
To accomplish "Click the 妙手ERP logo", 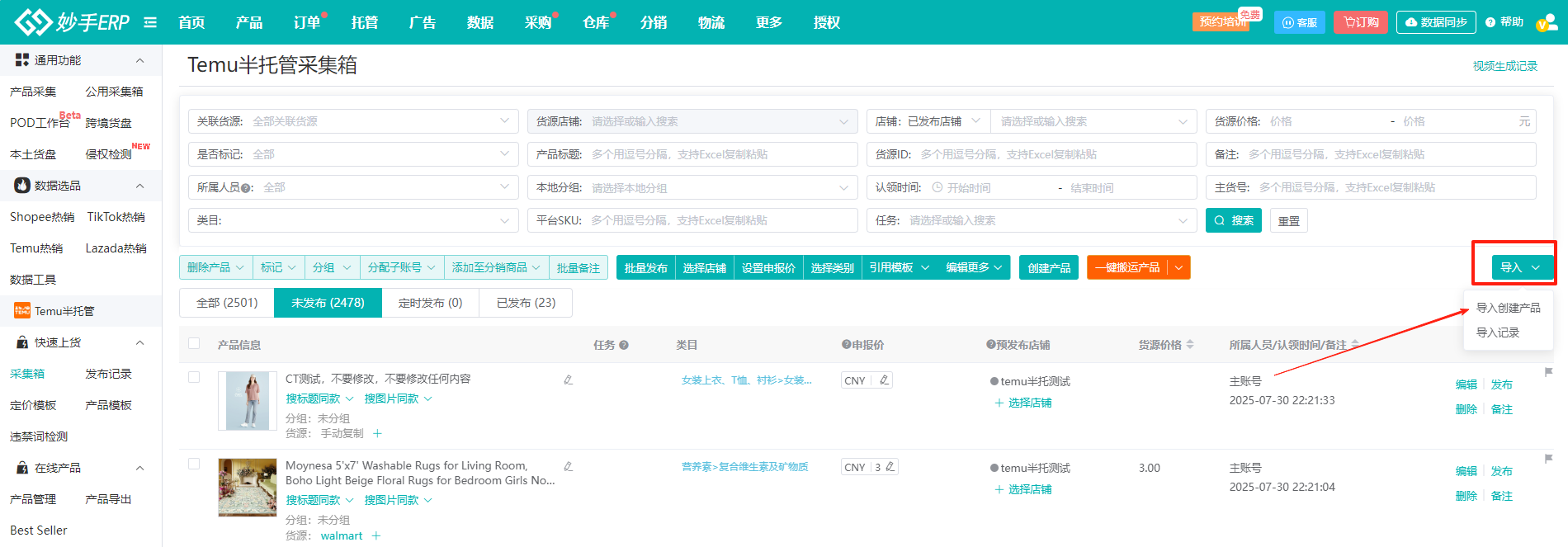I will [x=73, y=22].
